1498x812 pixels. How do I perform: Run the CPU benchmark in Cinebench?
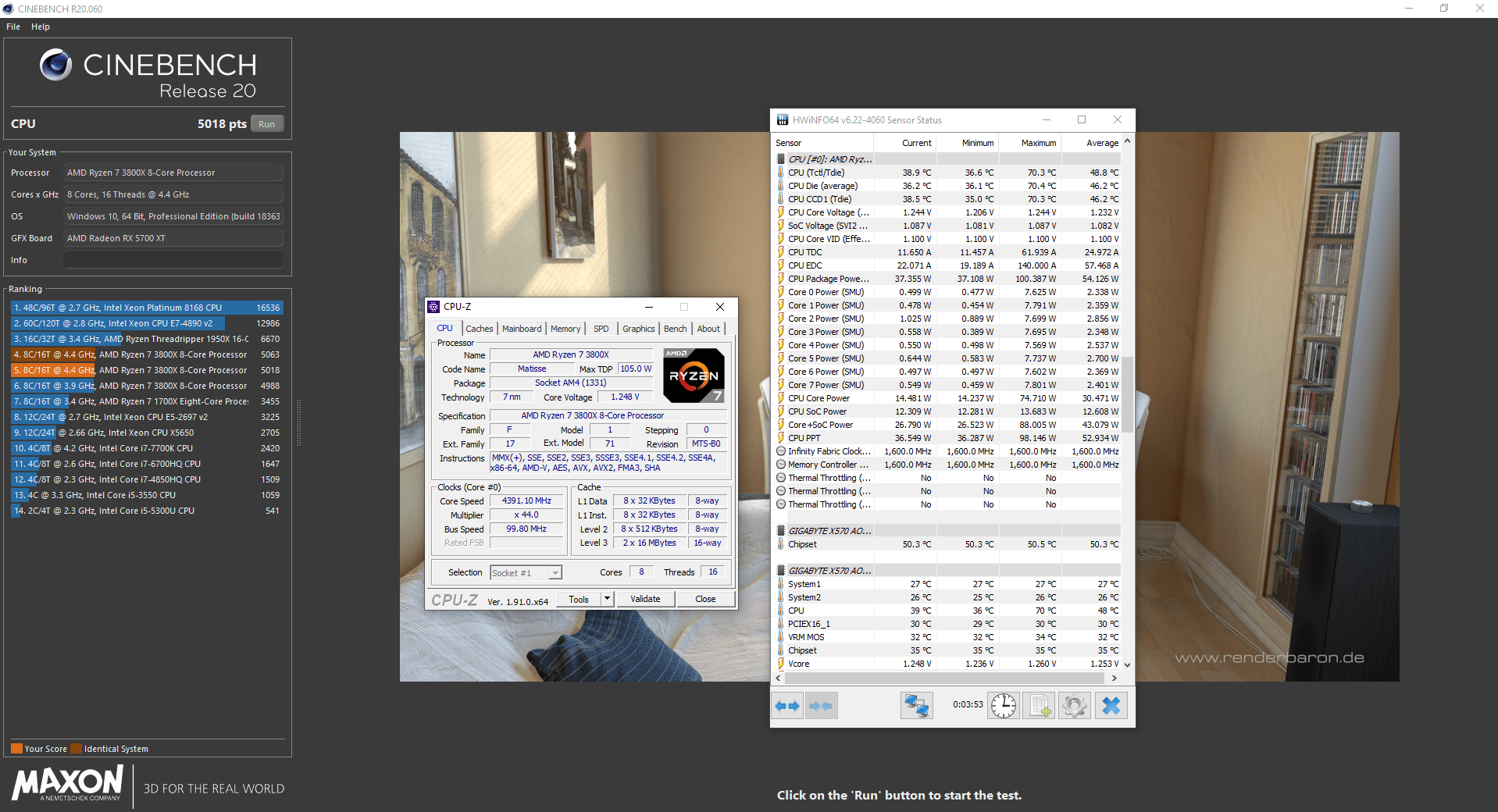coord(266,123)
